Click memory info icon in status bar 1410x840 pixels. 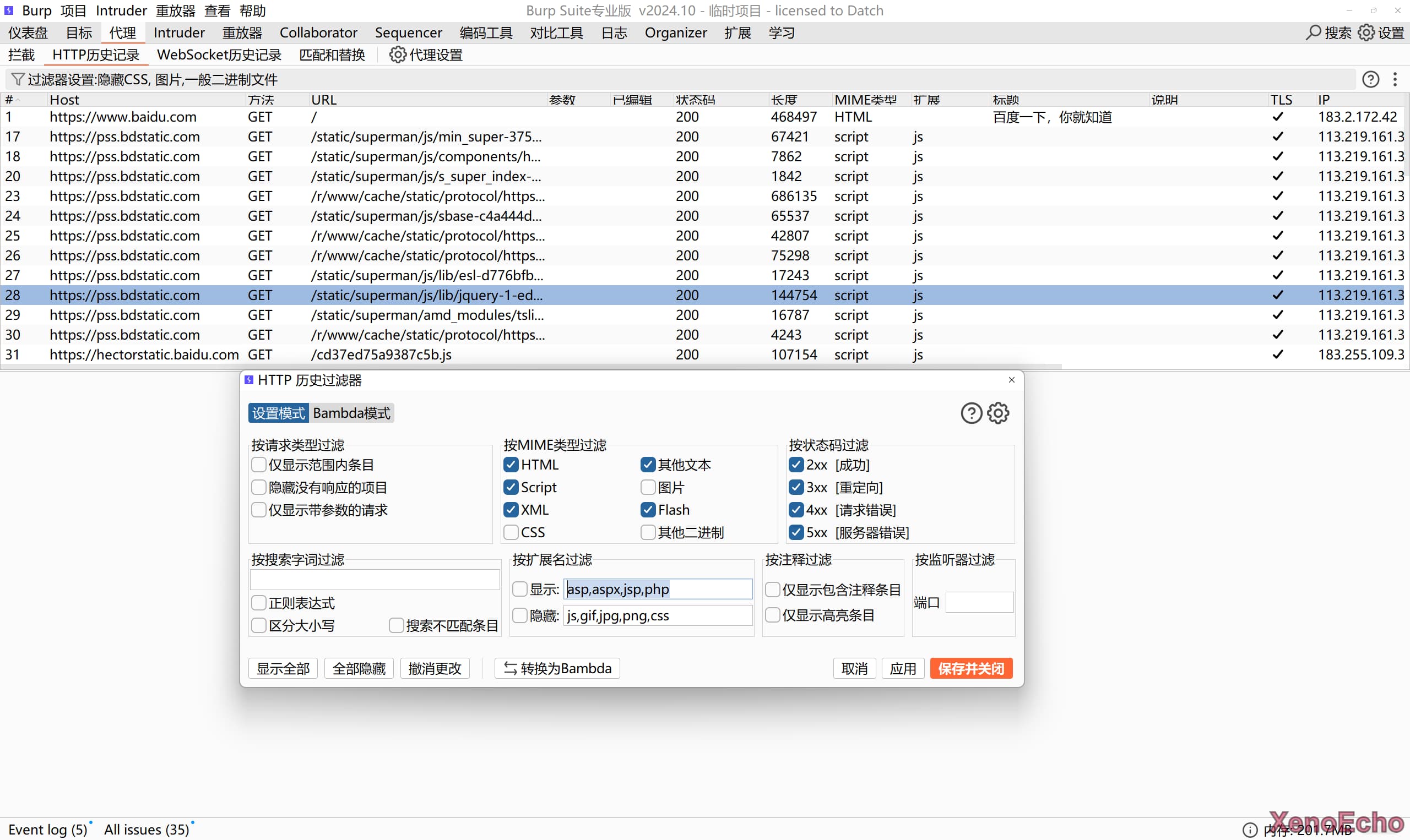[x=1250, y=830]
